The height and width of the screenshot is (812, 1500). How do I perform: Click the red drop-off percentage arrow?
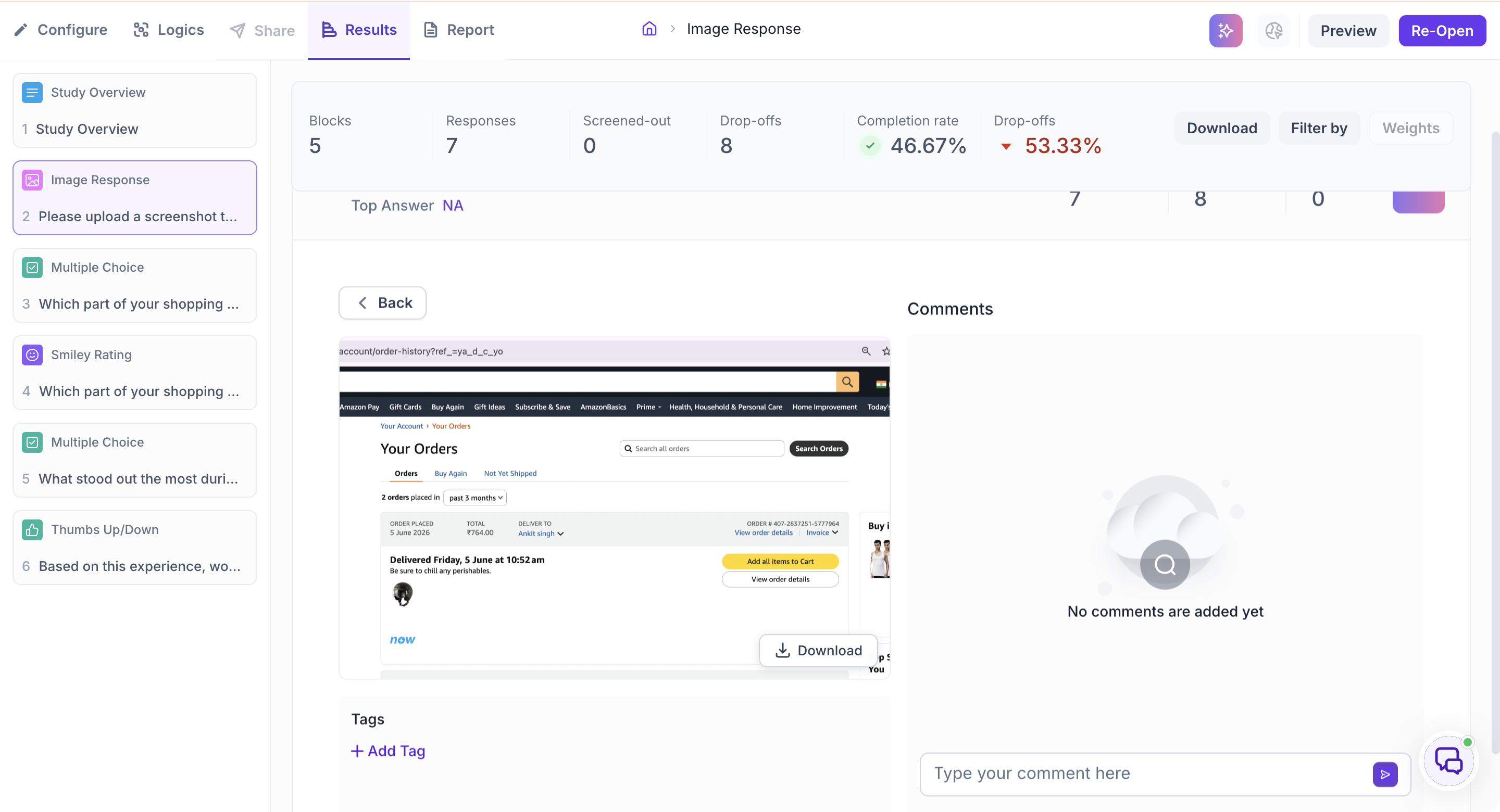tap(1006, 146)
